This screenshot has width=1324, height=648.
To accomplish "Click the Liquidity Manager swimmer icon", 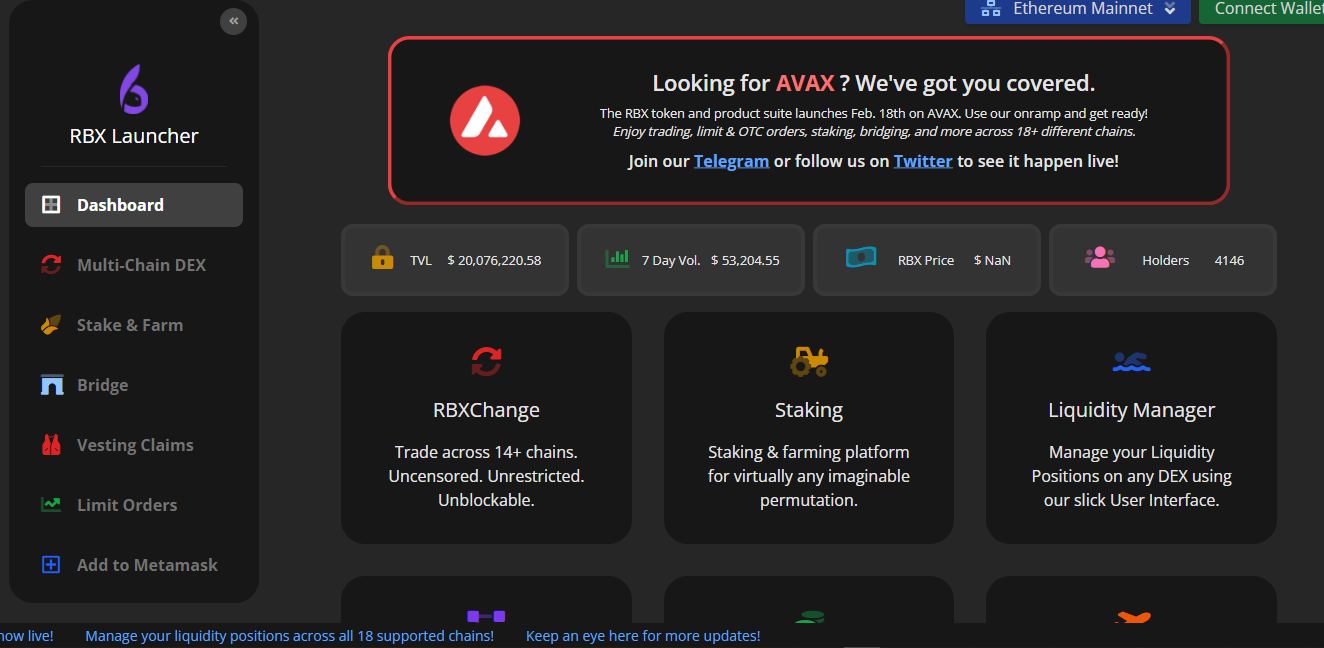I will (1131, 361).
